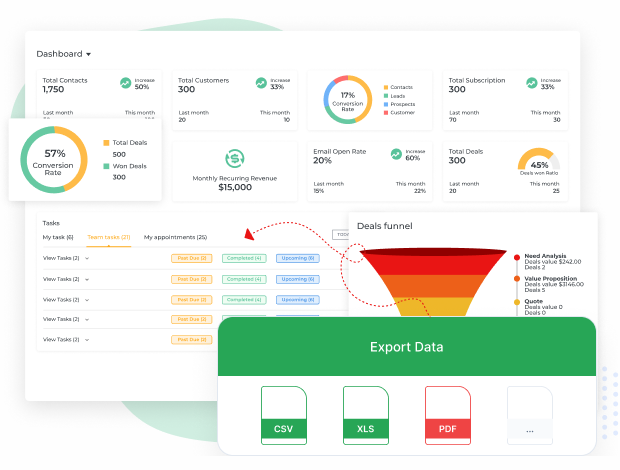Click the Value Proposition stage label
This screenshot has height=470, width=620.
click(550, 278)
